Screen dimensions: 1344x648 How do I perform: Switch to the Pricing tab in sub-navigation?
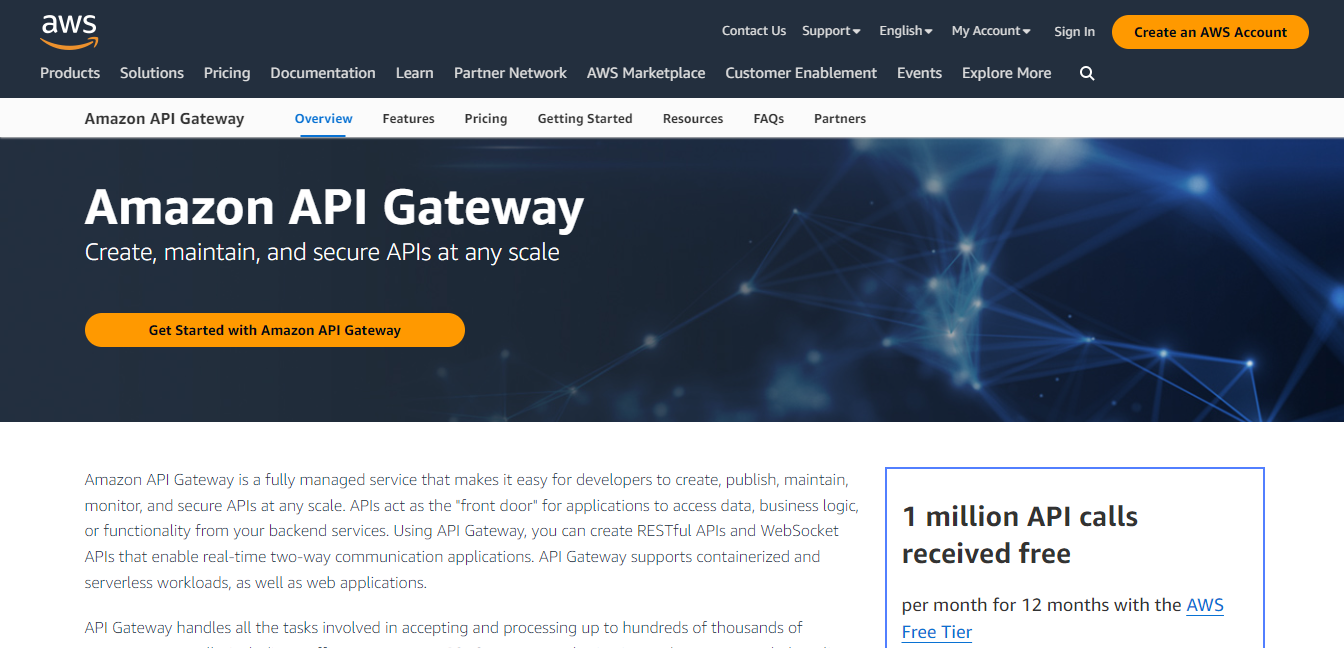[486, 118]
